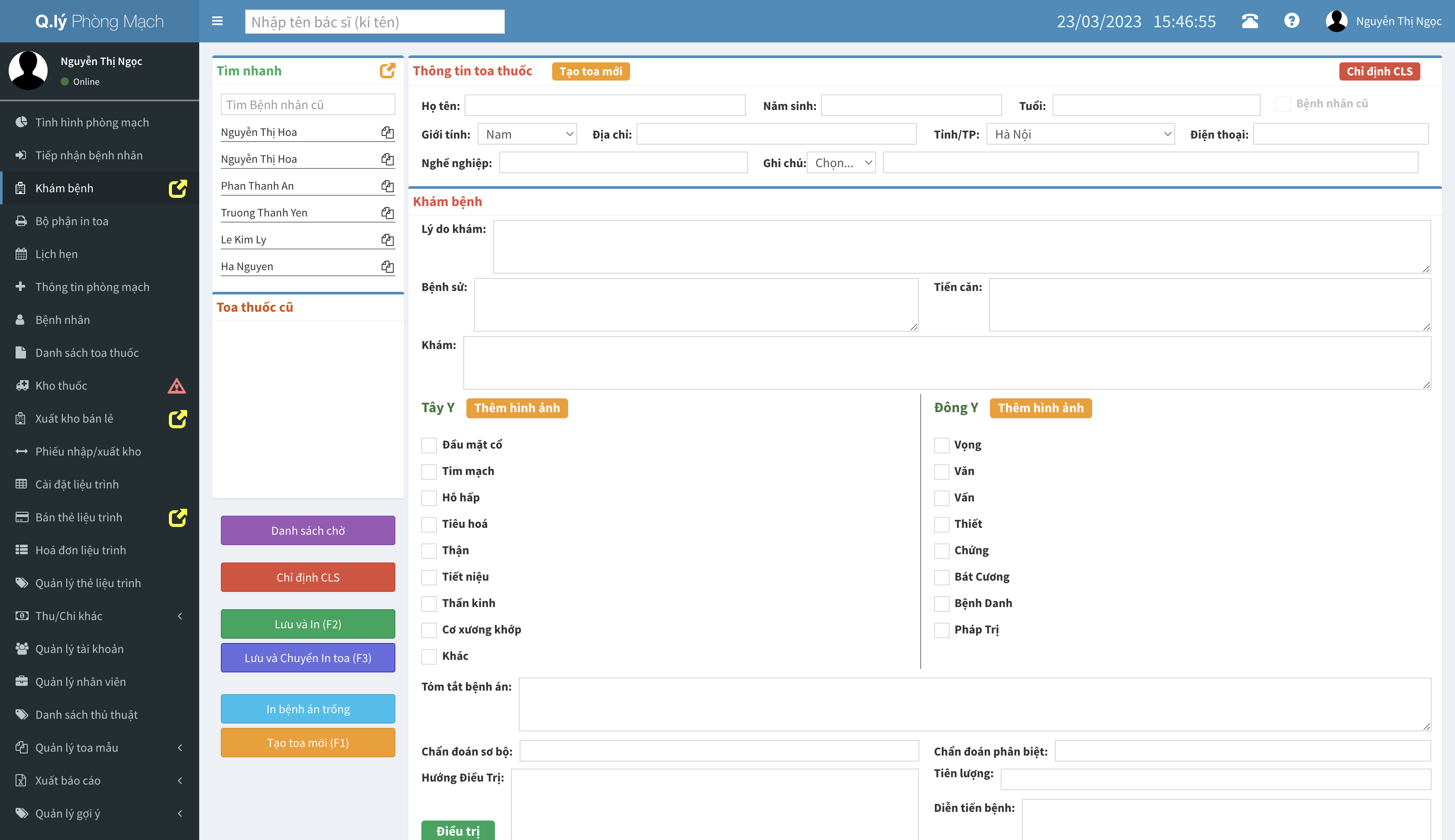The image size is (1455, 840).
Task: Tick the Cơ xương khớp checkbox
Action: (x=429, y=630)
